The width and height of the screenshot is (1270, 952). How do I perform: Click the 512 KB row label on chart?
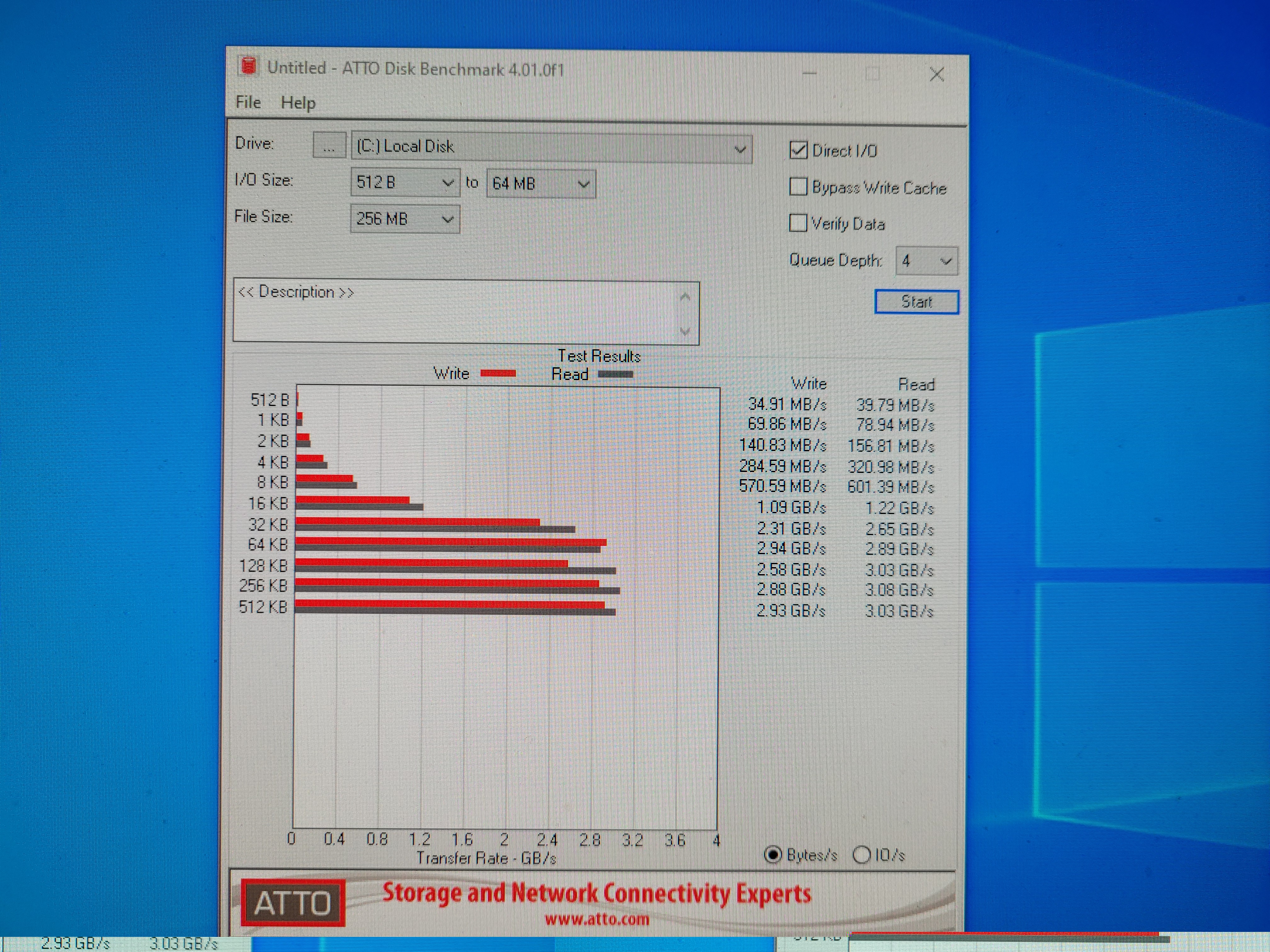pos(262,607)
